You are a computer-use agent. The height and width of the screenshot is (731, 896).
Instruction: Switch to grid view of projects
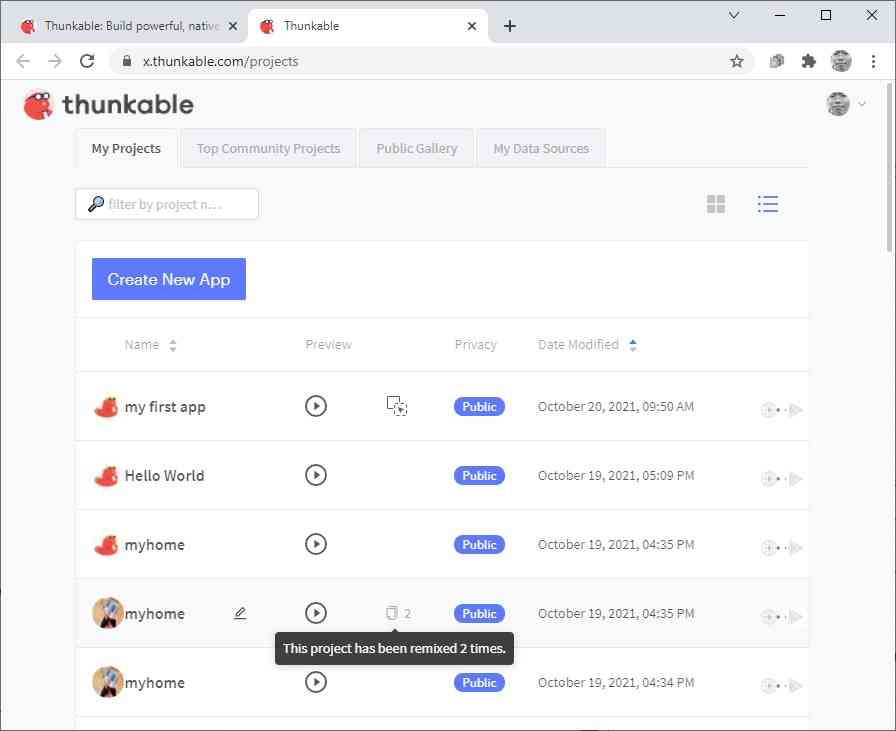coord(716,204)
